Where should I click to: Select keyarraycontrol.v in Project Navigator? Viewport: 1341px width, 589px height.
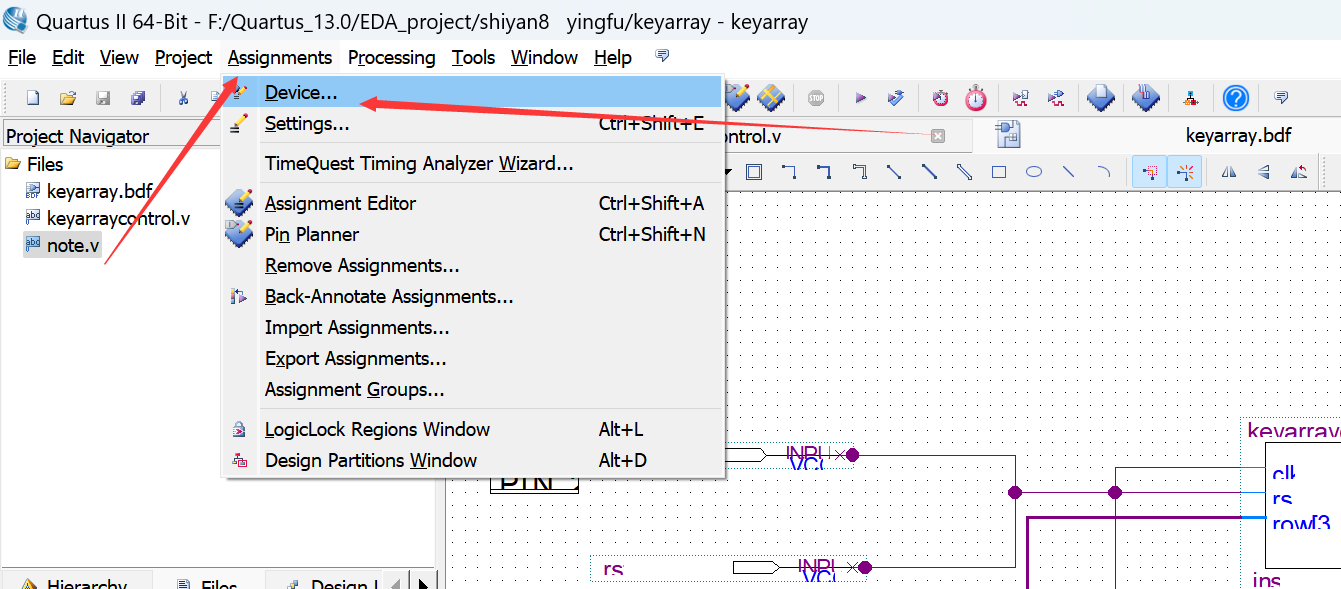click(118, 218)
